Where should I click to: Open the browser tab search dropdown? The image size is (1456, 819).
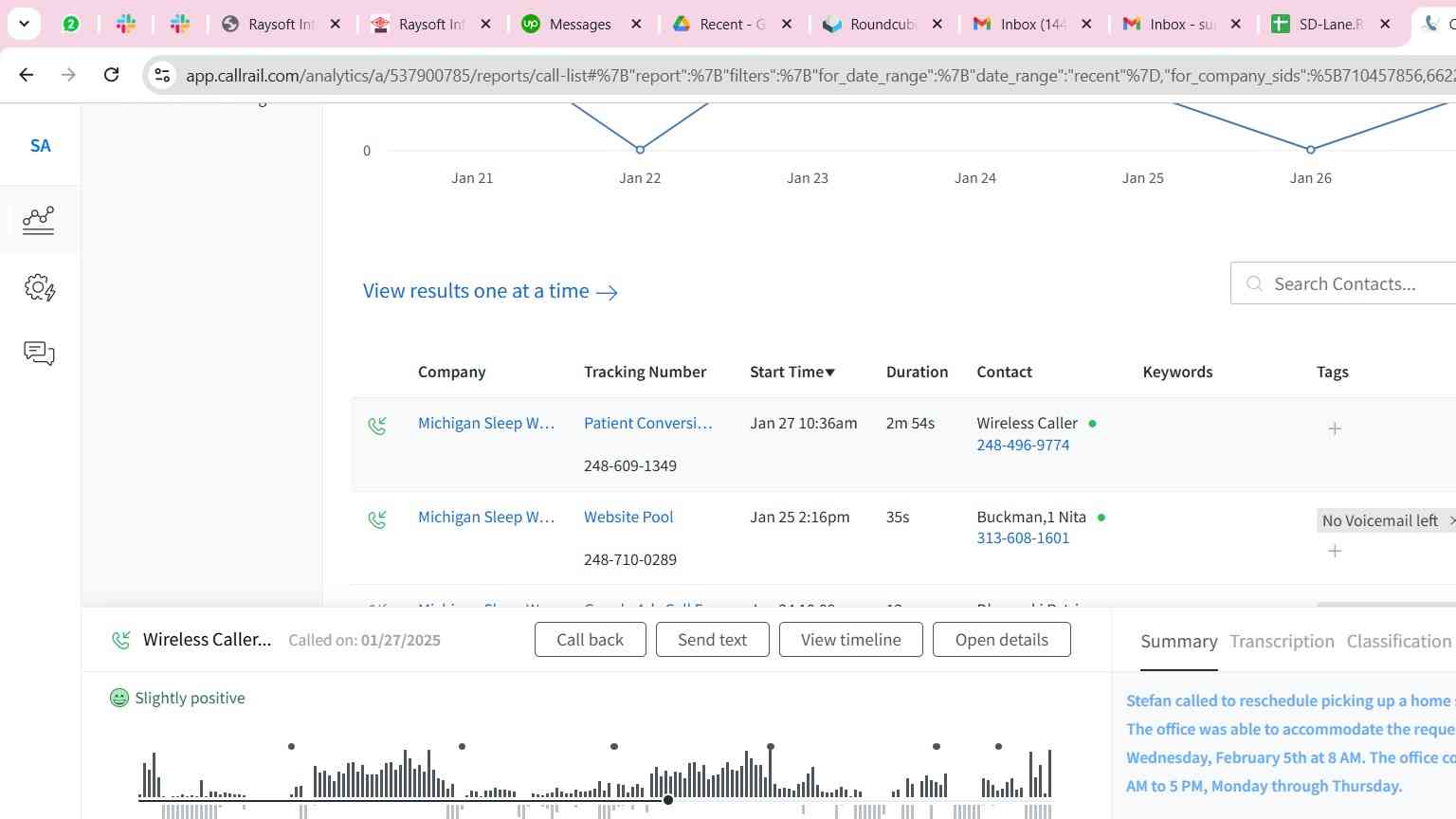coord(24,24)
